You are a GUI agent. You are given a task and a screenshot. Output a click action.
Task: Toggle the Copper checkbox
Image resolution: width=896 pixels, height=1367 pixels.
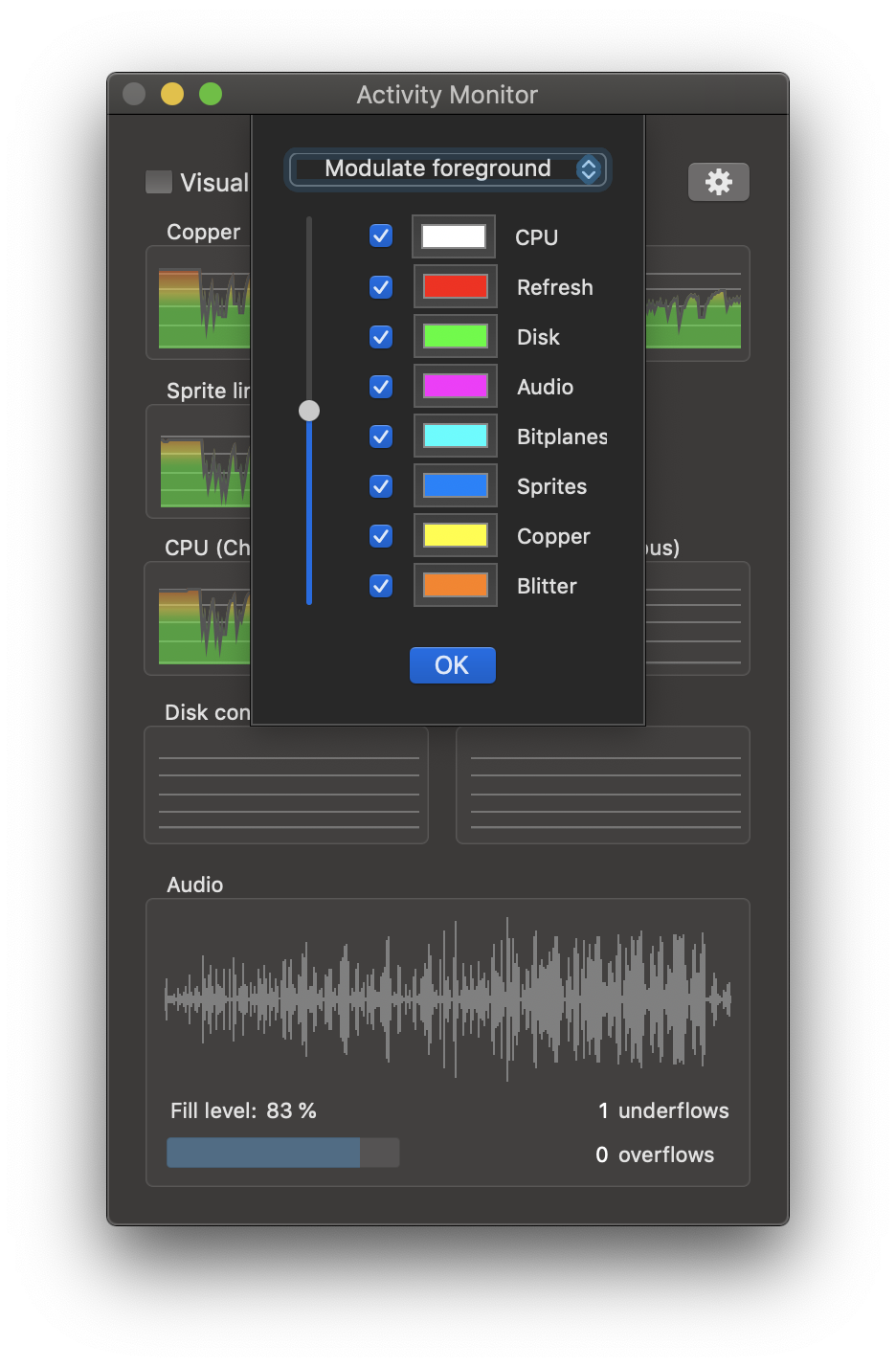click(x=381, y=536)
